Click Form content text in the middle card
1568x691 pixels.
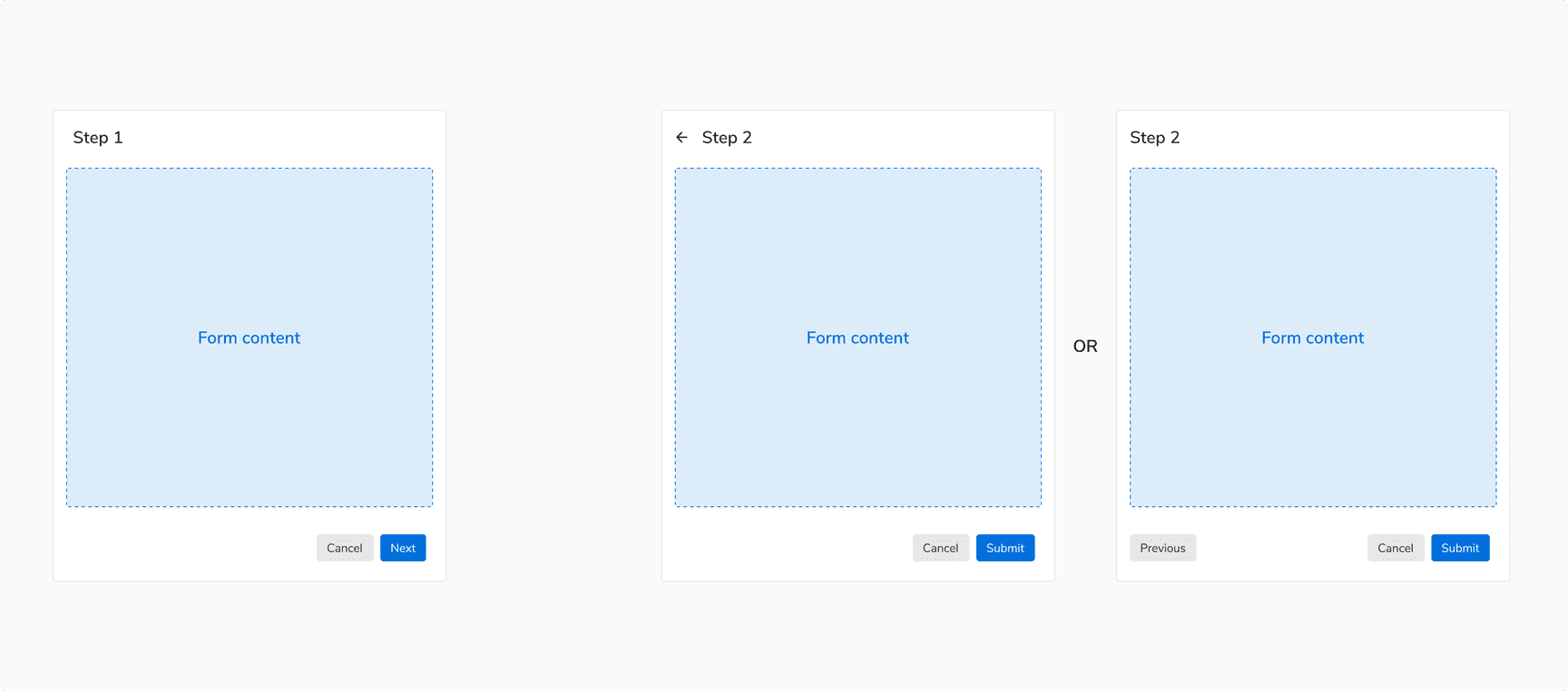click(857, 338)
